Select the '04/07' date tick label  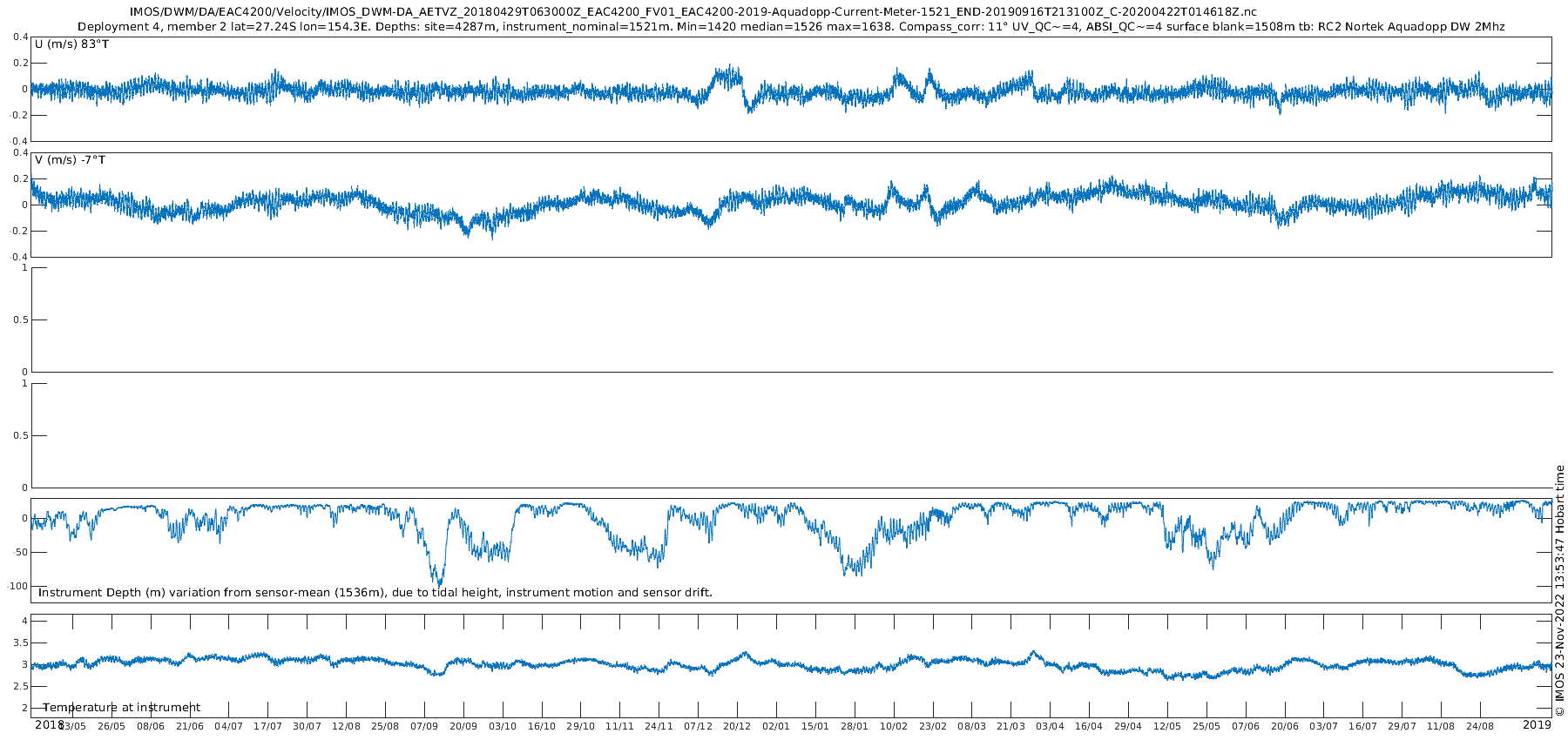[x=228, y=726]
